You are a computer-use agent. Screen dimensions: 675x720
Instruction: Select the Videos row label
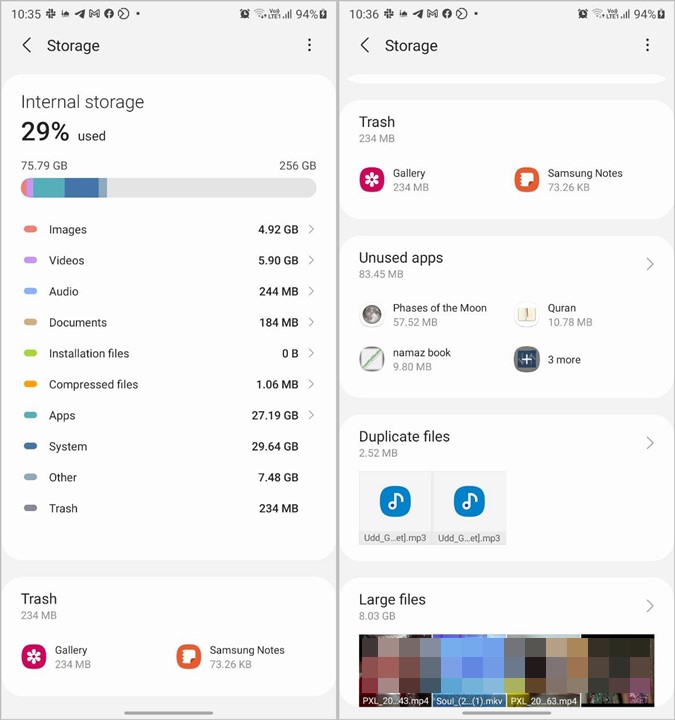pyautogui.click(x=67, y=260)
